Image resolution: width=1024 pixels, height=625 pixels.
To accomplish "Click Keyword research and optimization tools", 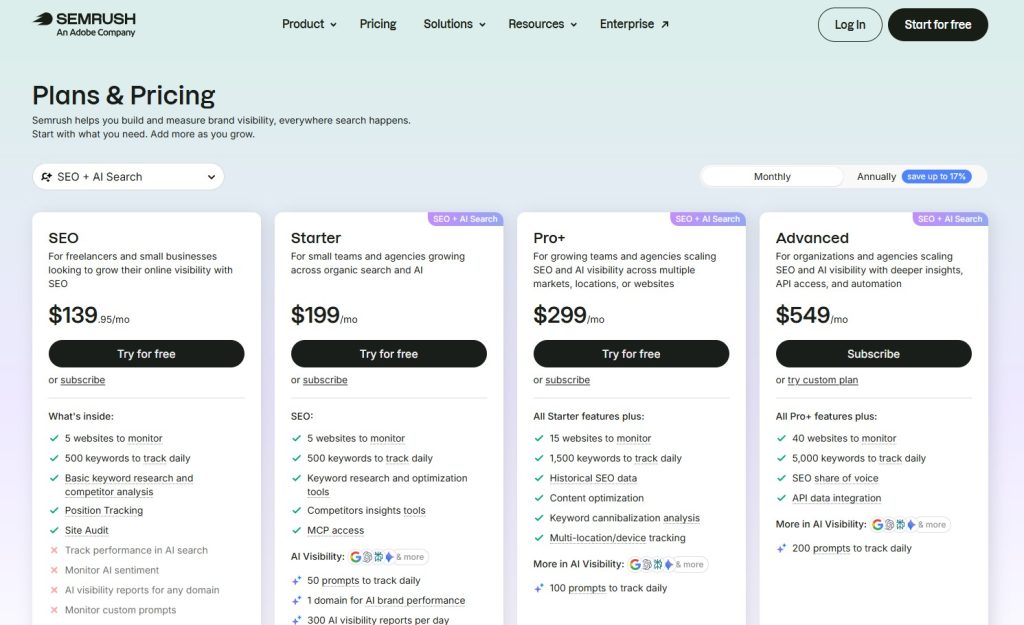I will click(387, 485).
